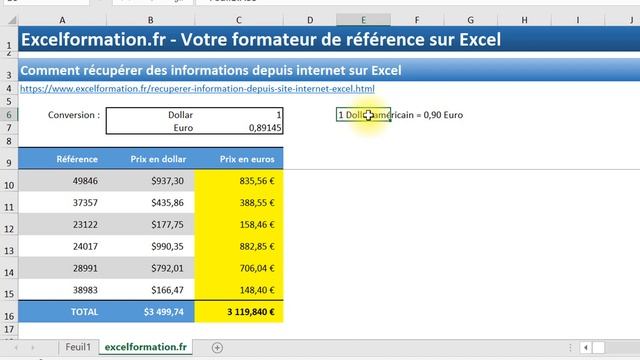Select reference cell 37357
Screen dimensions: 640x360
[x=62, y=202]
